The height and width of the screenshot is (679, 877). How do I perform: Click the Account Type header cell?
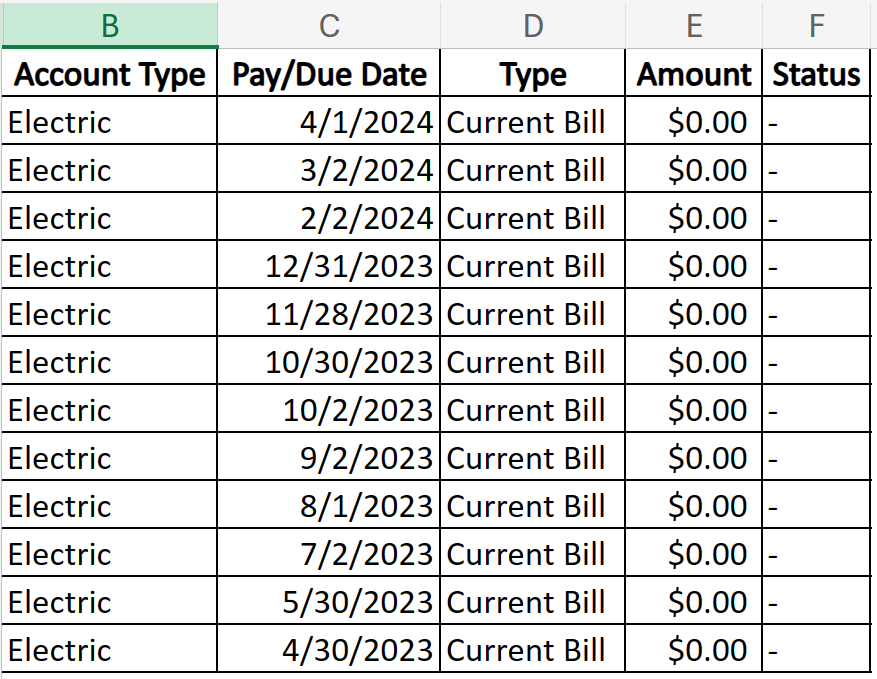pyautogui.click(x=109, y=74)
